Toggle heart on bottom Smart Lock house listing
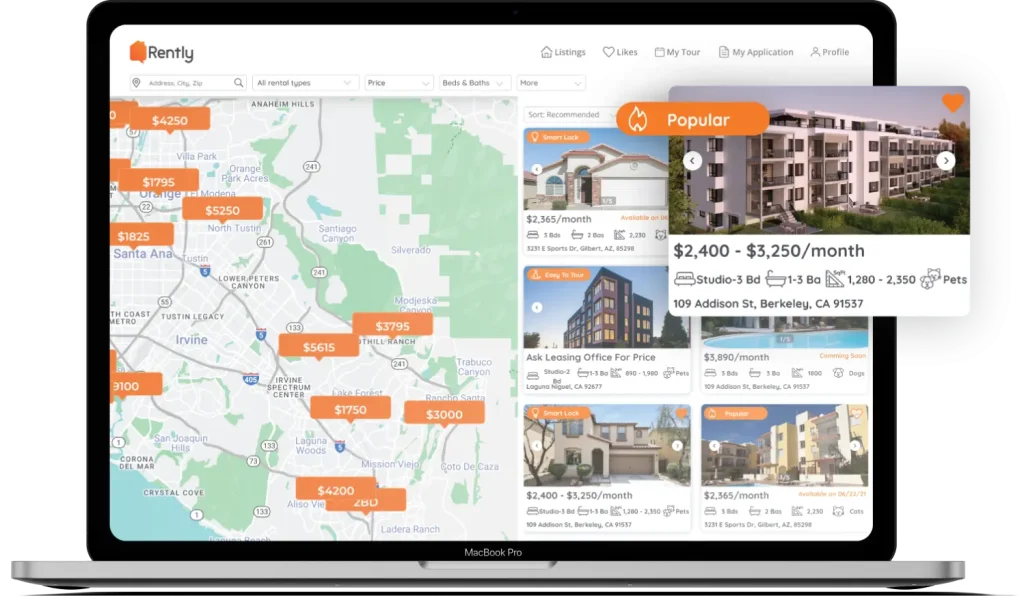This screenshot has height=598, width=1024. pyautogui.click(x=681, y=413)
